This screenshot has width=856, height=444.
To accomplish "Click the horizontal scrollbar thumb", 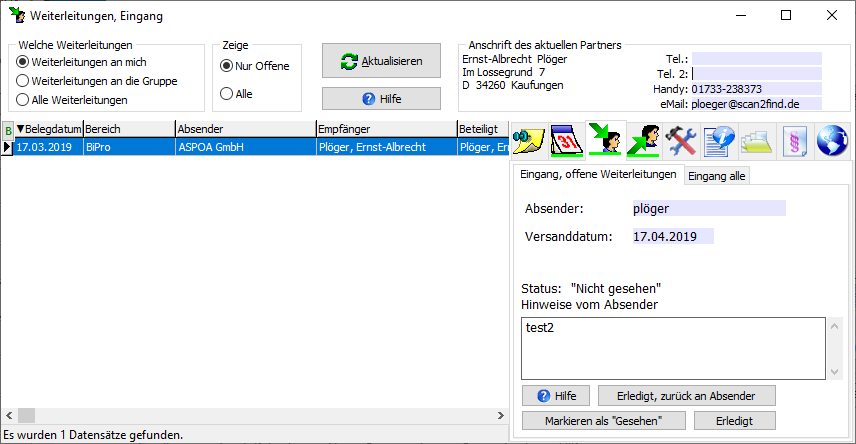I will 26,416.
